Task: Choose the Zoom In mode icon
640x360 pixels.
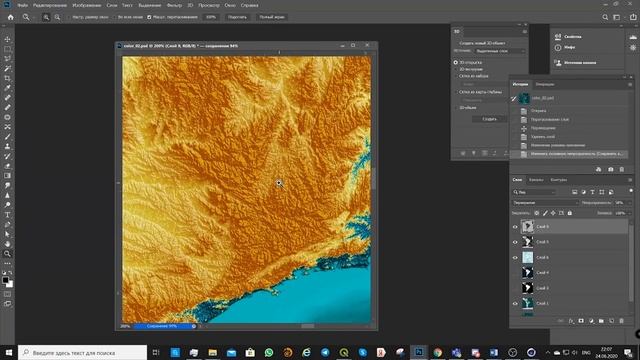Action: (46, 17)
